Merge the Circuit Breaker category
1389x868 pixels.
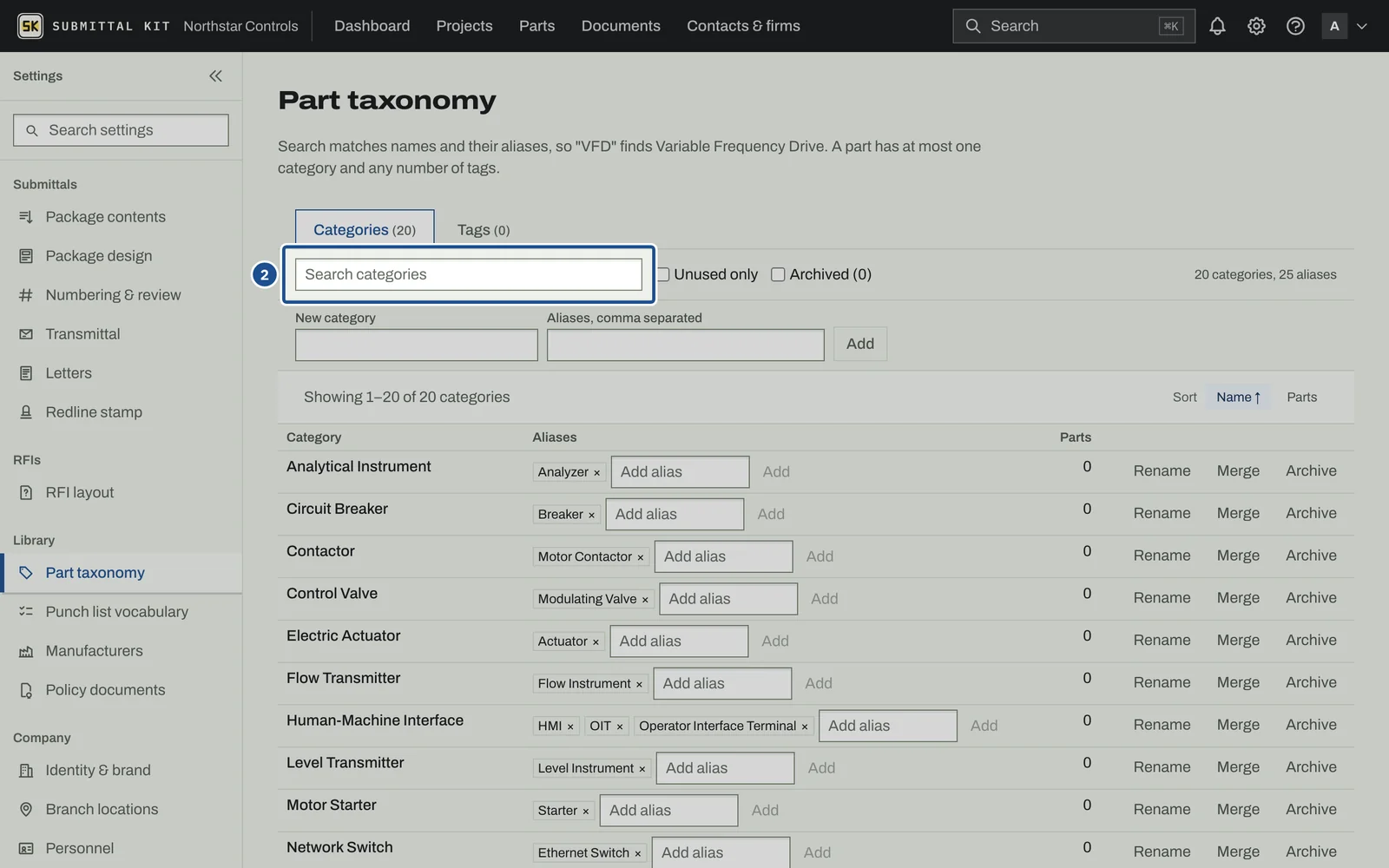point(1238,513)
